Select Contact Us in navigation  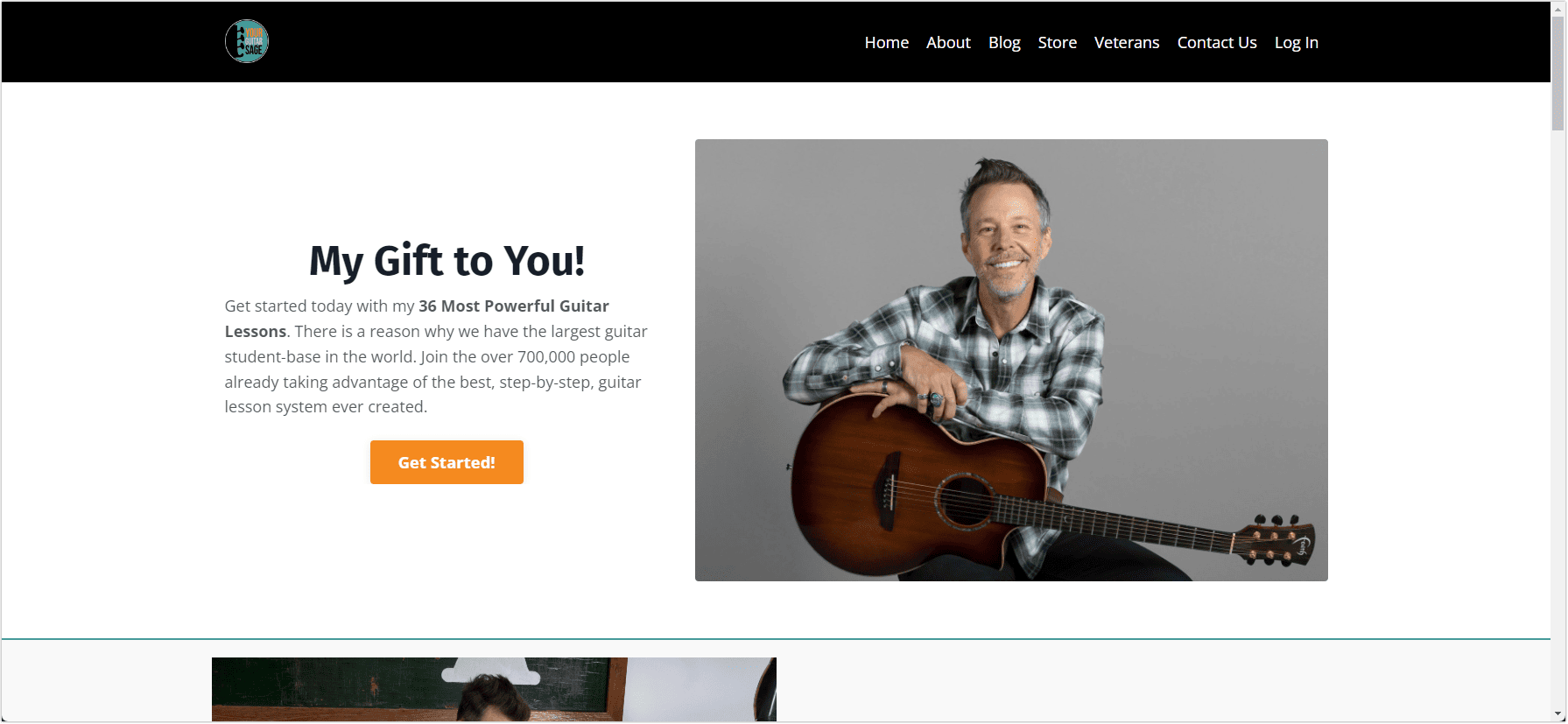tap(1216, 42)
